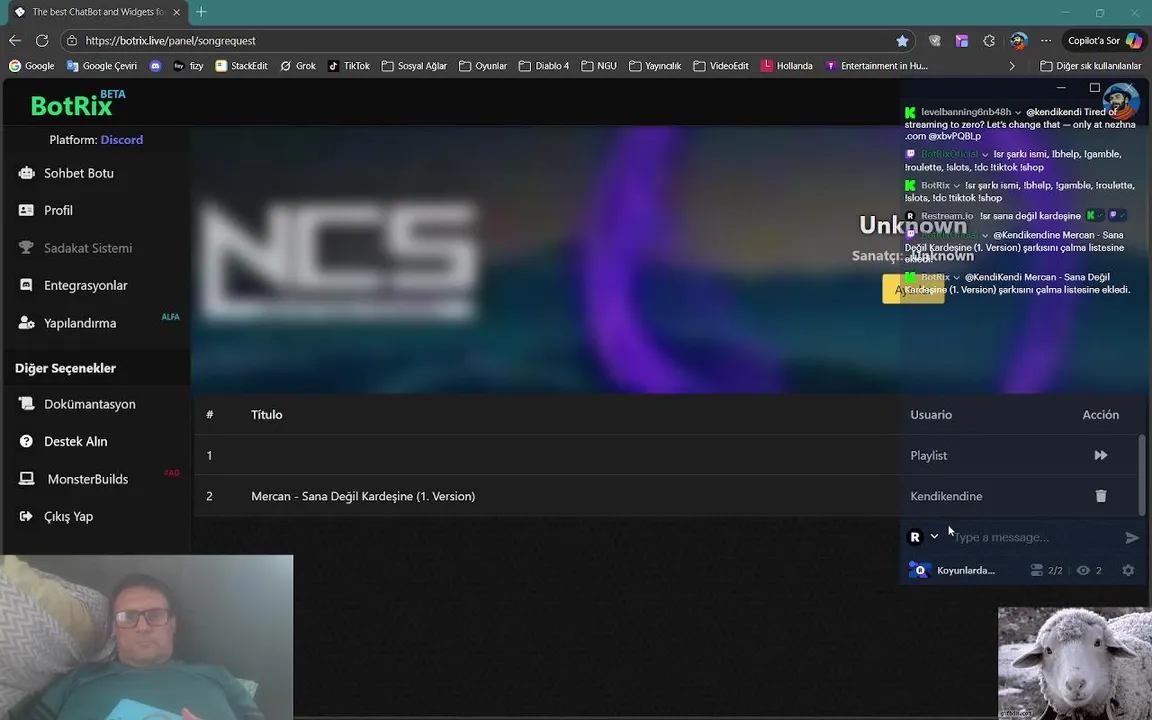Expand the Sosyal Ağlar bookmark folder
The width and height of the screenshot is (1152, 720).
(x=414, y=65)
